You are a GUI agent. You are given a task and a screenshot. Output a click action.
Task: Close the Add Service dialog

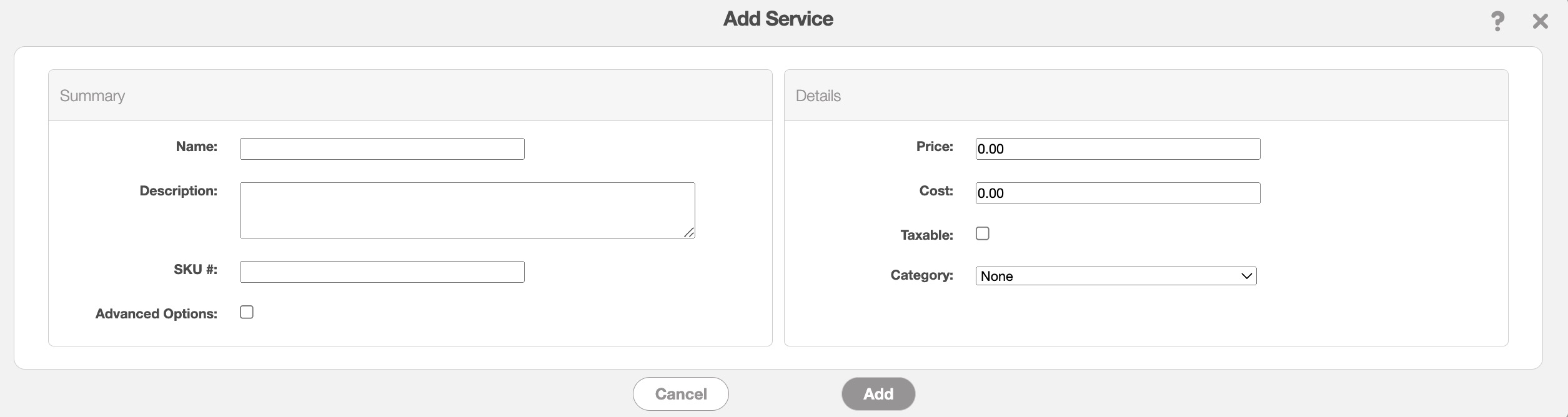[1540, 21]
